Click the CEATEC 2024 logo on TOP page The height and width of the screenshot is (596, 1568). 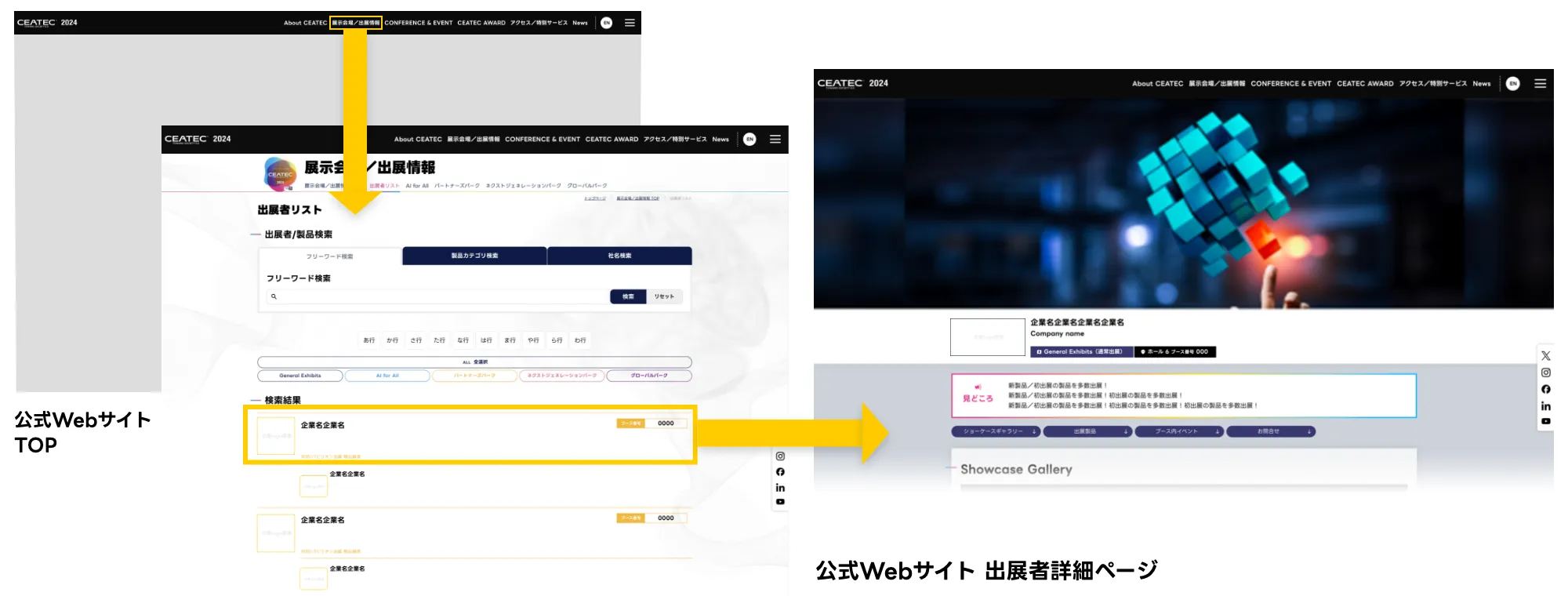coord(47,23)
